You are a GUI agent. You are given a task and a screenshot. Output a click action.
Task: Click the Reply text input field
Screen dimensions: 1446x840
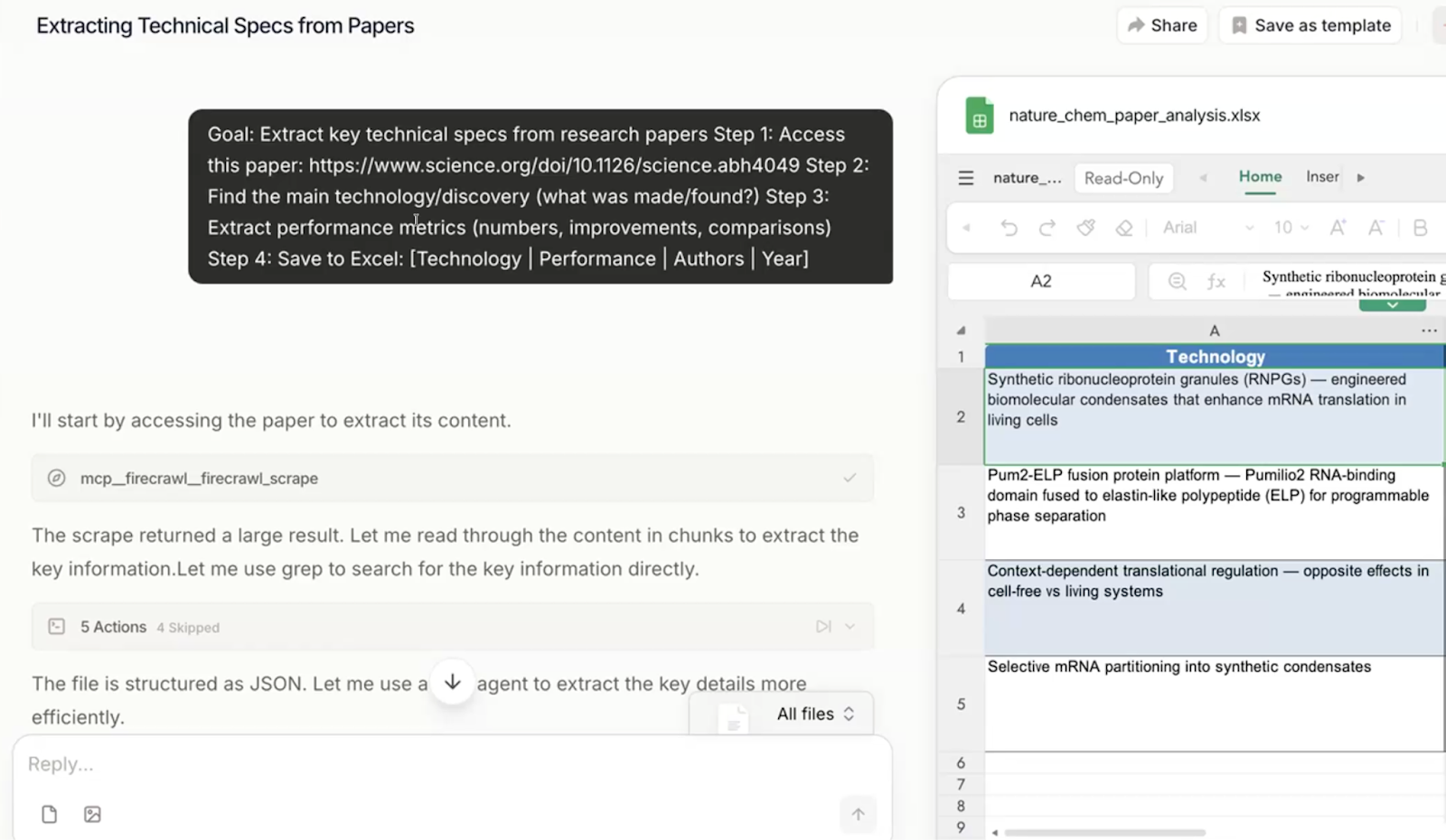coord(434,764)
